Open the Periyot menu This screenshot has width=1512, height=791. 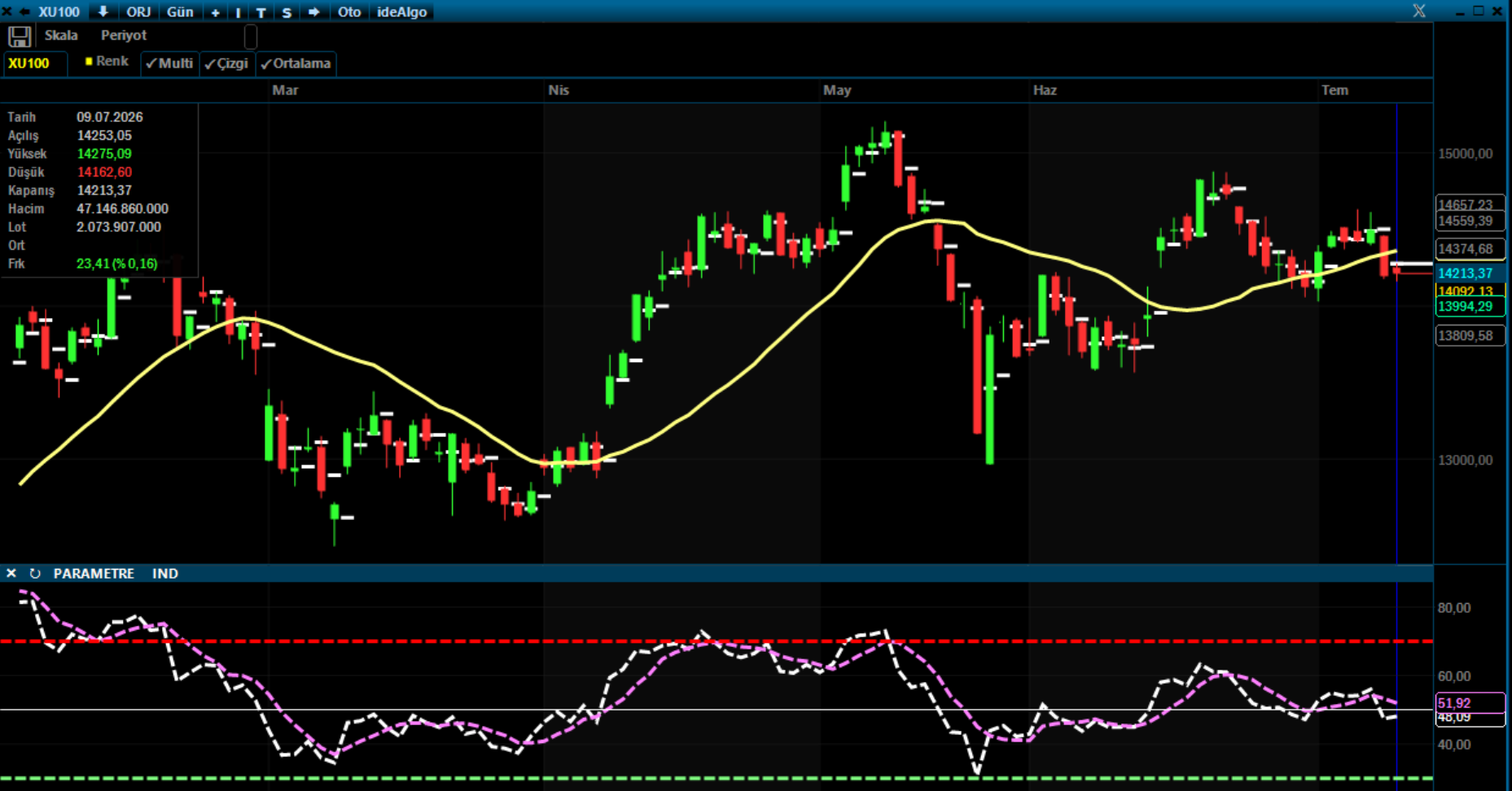click(x=124, y=35)
